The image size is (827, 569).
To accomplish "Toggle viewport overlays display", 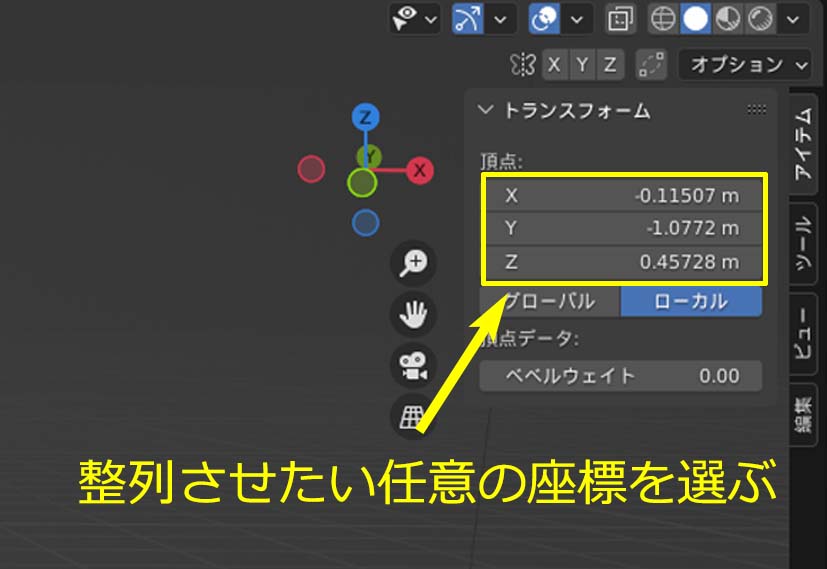I will [545, 19].
